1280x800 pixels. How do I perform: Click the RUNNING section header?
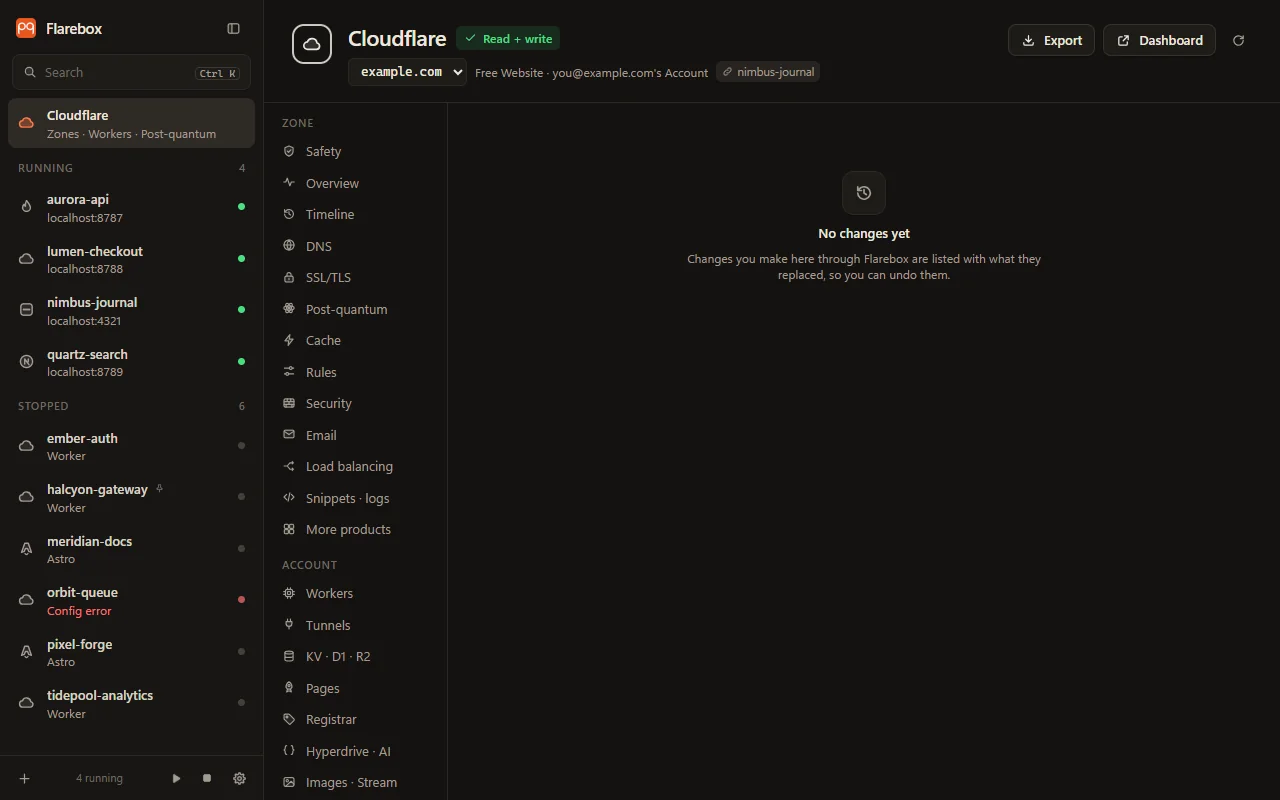(x=45, y=168)
